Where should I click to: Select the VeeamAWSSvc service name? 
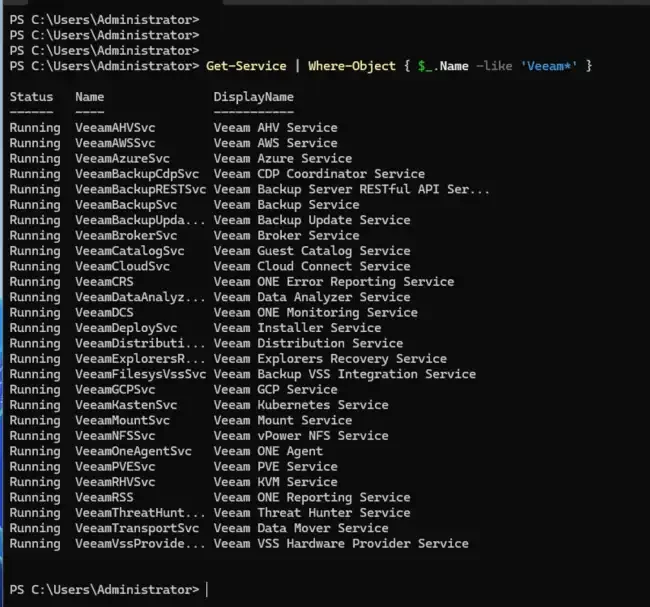point(115,143)
